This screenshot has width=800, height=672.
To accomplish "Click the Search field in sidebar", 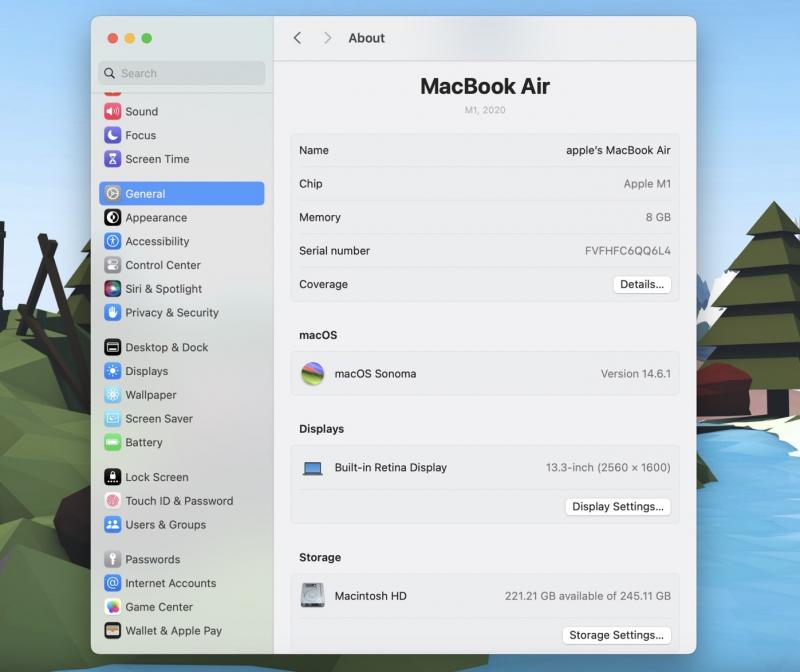I will pyautogui.click(x=182, y=73).
